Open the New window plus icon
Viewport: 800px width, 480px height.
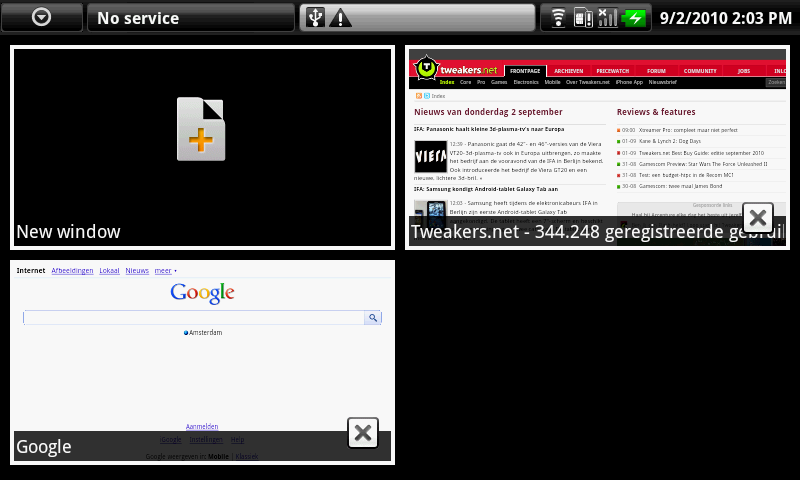[201, 129]
